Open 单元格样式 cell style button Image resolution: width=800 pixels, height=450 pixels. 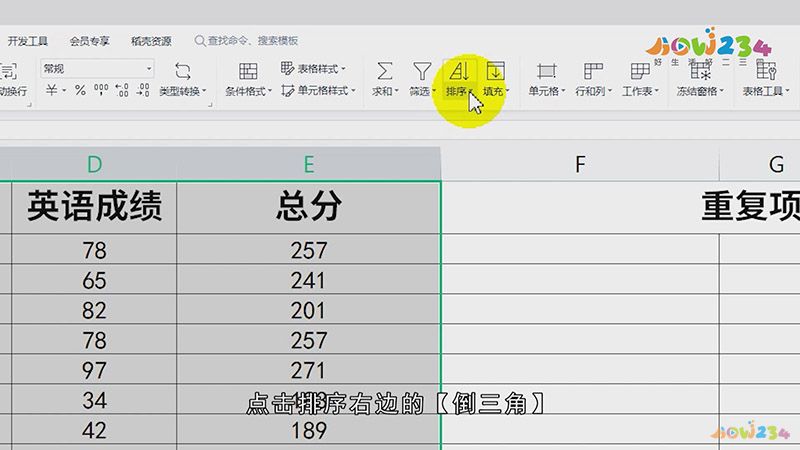(318, 91)
